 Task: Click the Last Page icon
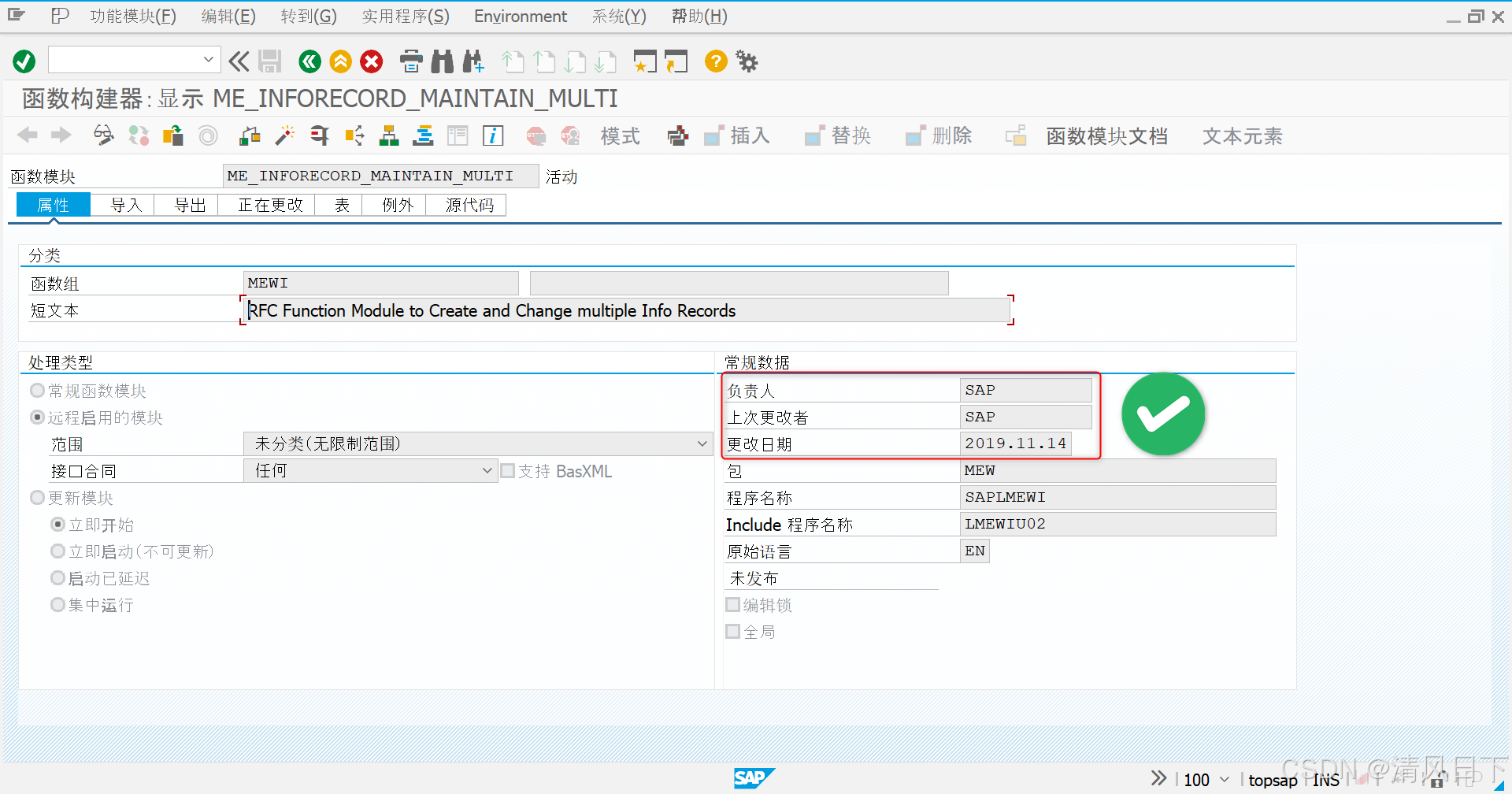(x=606, y=61)
